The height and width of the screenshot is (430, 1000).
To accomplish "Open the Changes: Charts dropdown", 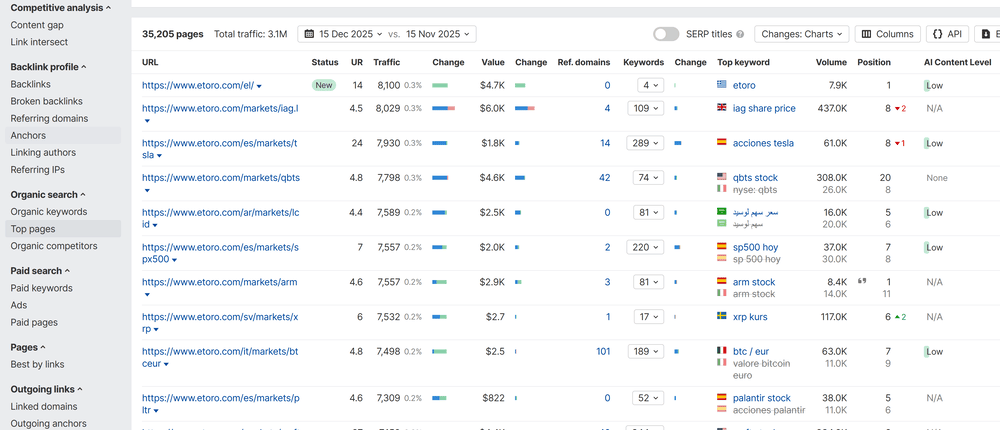I will coord(802,34).
